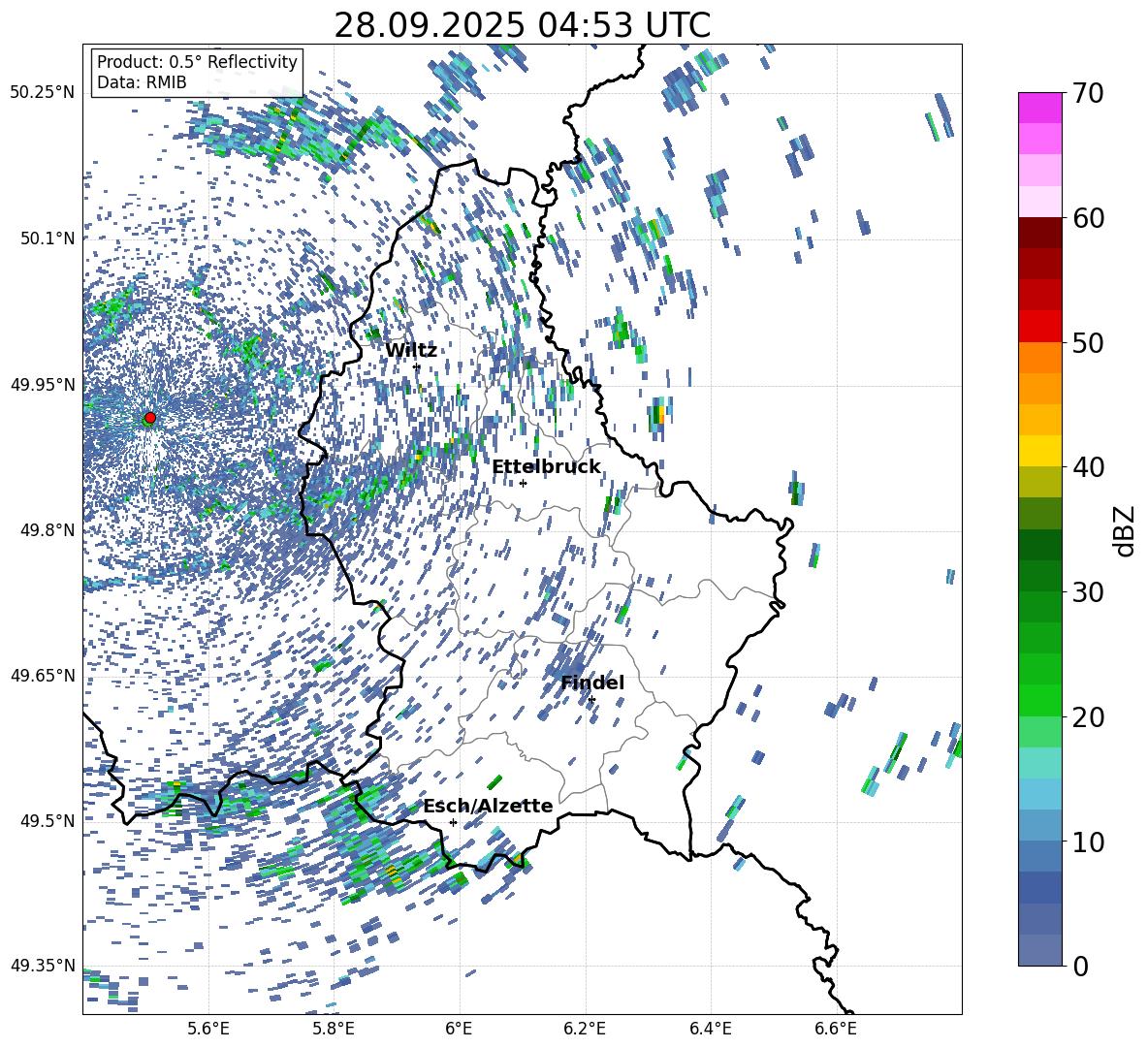Click the 20 tick on colorbar
1148x1048 pixels.
tap(1087, 717)
